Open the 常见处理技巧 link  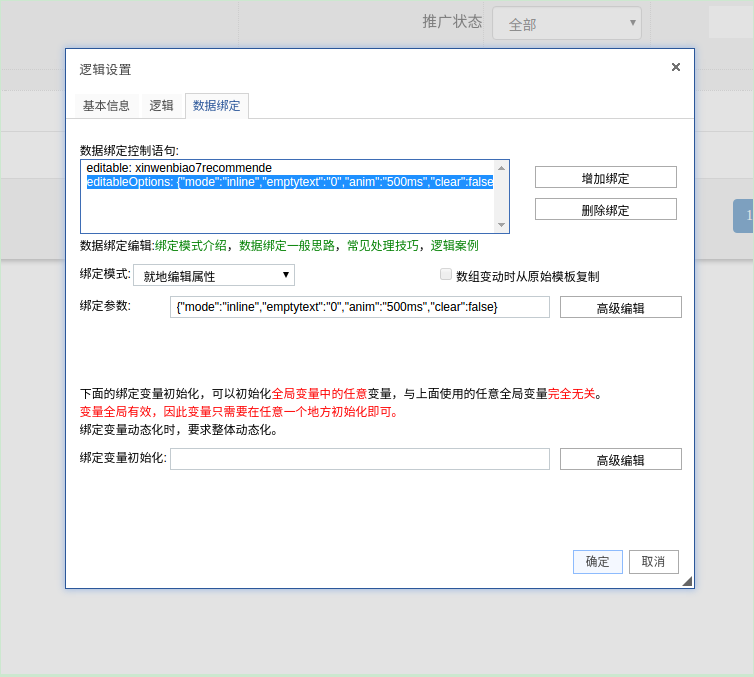383,246
